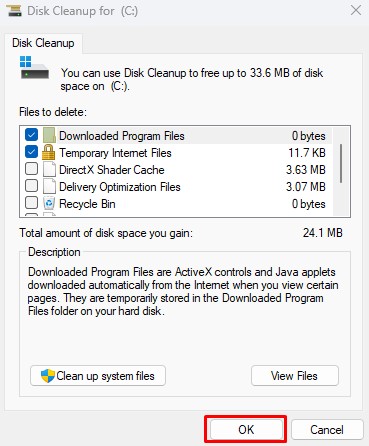Enable the DirectX Shader Cache checkbox
The height and width of the screenshot is (446, 369).
click(31, 169)
